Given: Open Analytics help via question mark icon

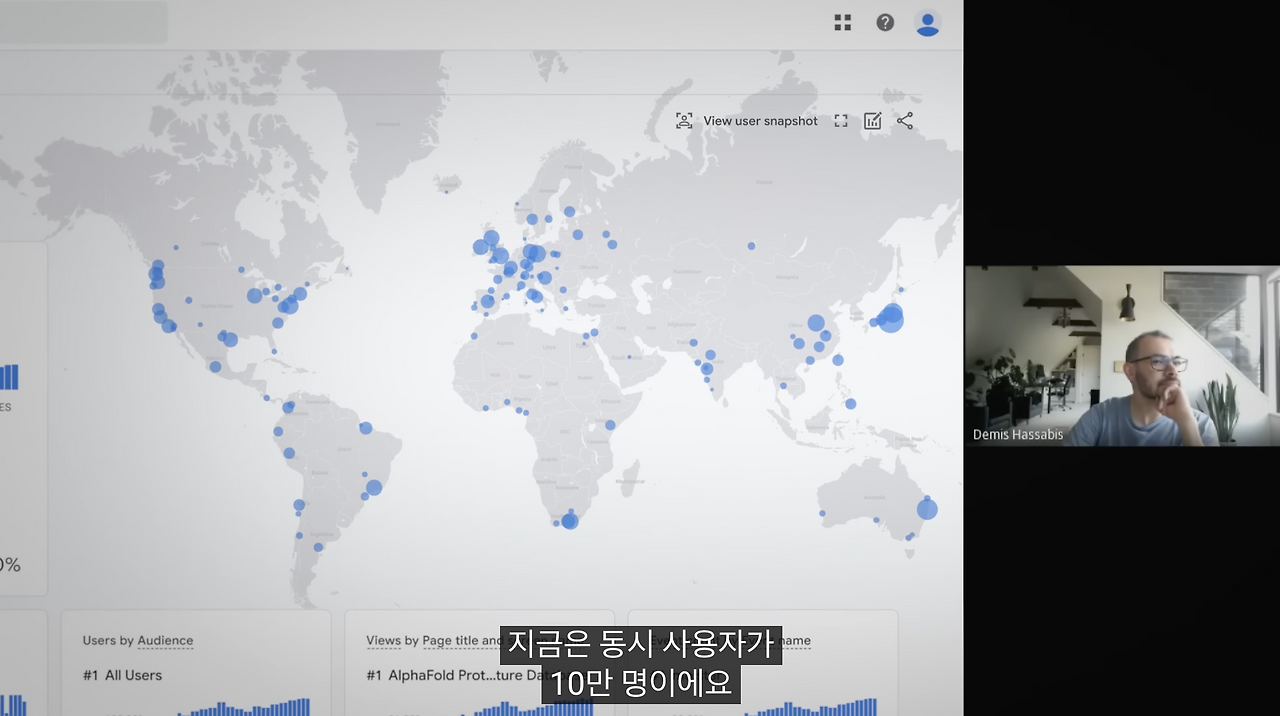Looking at the screenshot, I should click(885, 22).
